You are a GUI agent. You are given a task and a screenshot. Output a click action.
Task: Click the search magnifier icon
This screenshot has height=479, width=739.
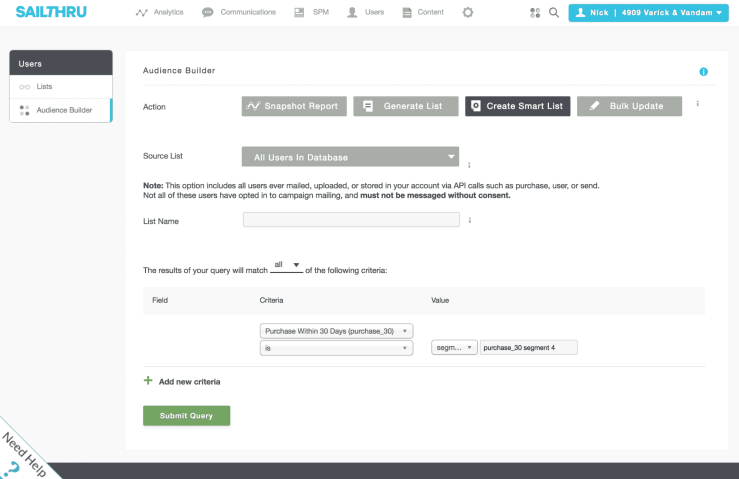[554, 13]
